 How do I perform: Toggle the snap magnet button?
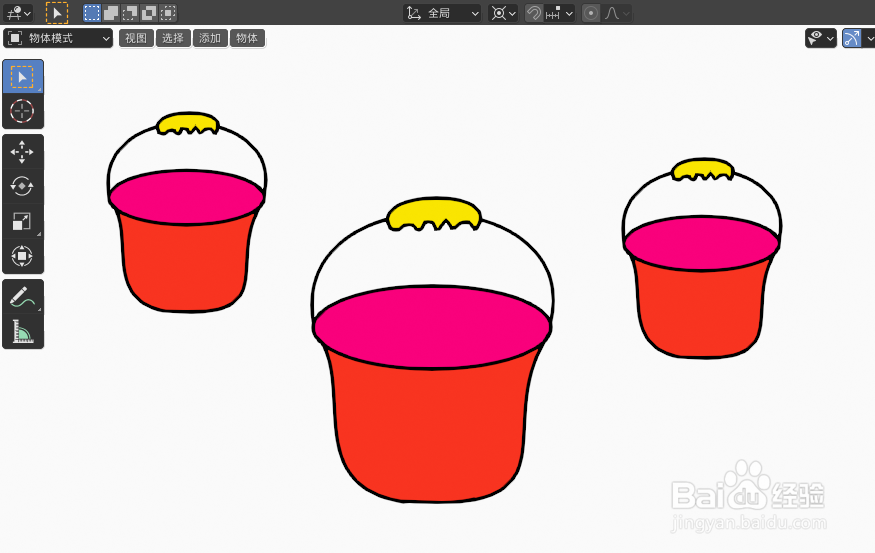coord(534,13)
